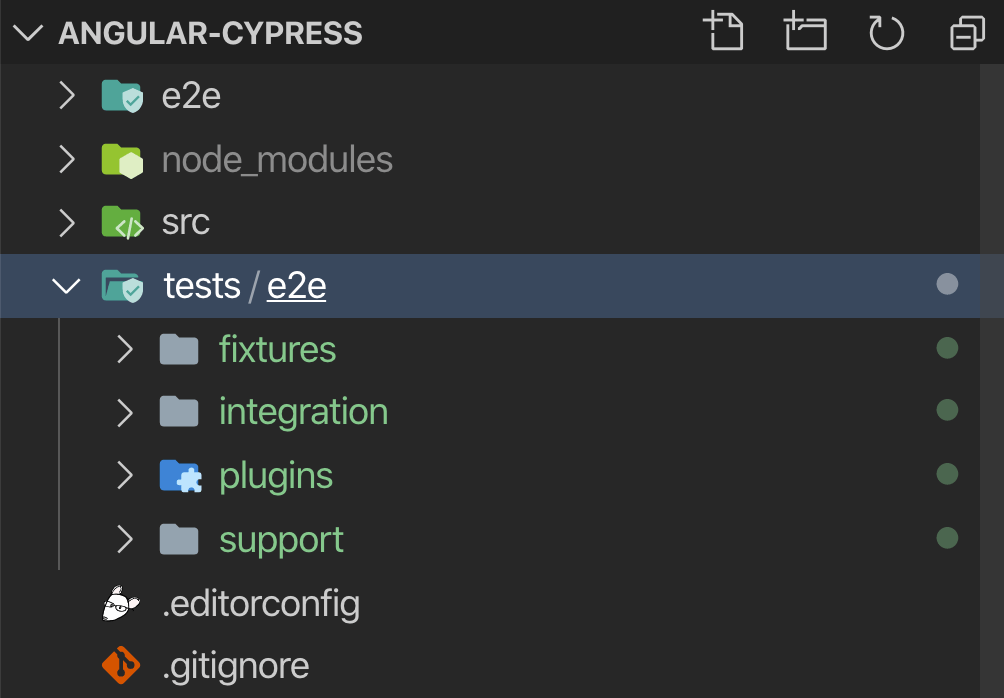Screen dimensions: 1004x698
Task: Refresh the Explorer tree
Action: pos(886,32)
